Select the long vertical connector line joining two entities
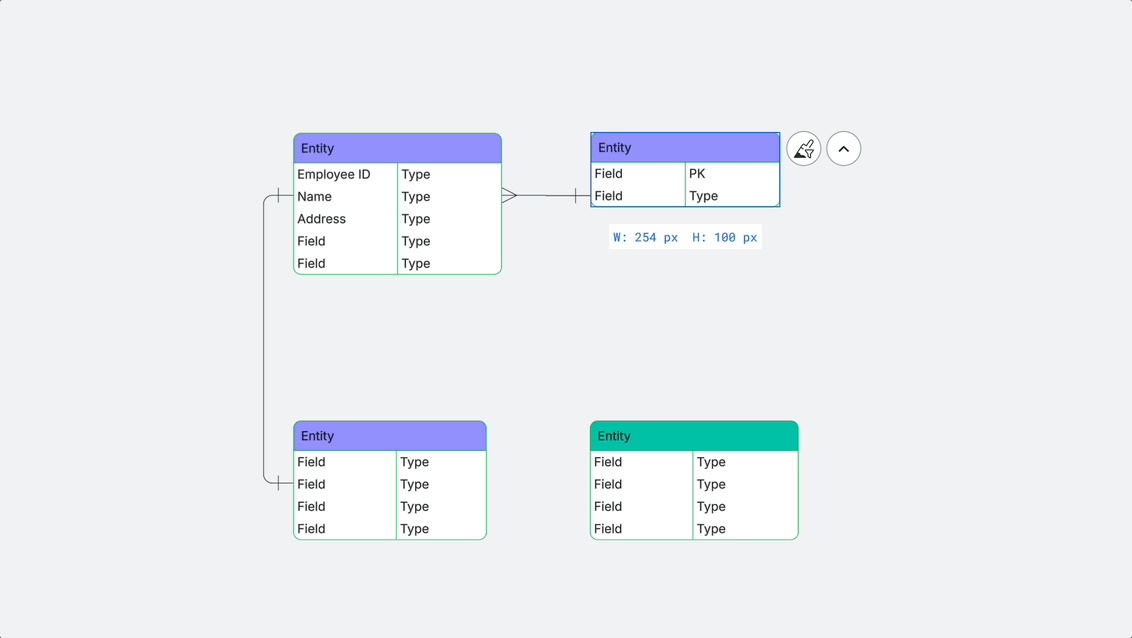The width and height of the screenshot is (1132, 638). tap(264, 339)
